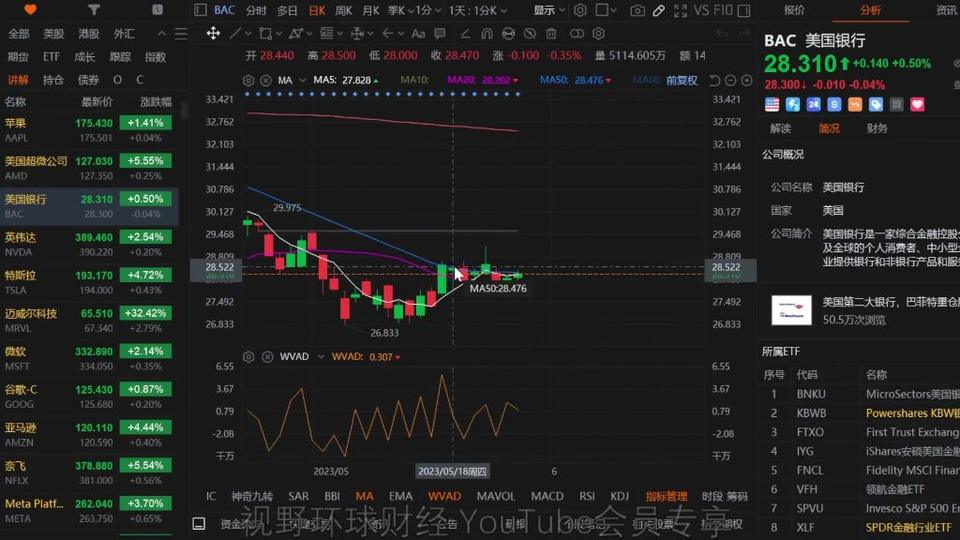Select 英伟达 NVDA in watchlist
960x540 pixels.
pos(89,244)
